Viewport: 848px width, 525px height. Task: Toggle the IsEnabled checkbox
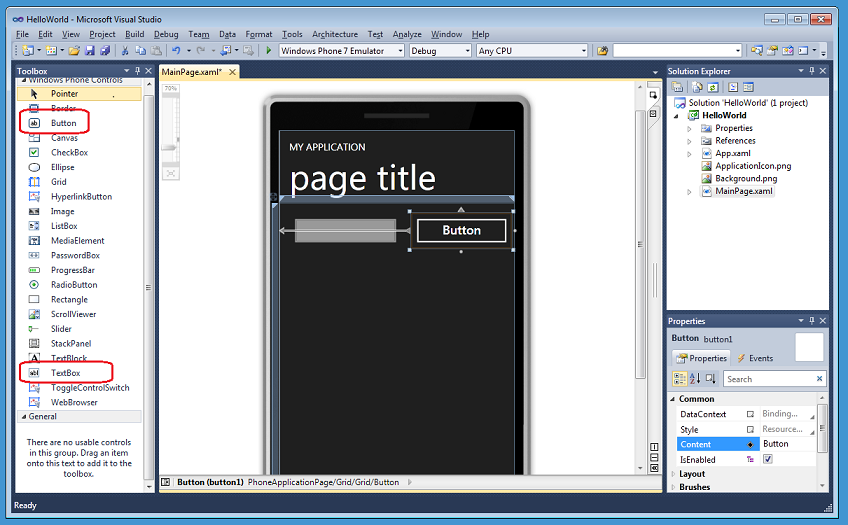coord(767,459)
